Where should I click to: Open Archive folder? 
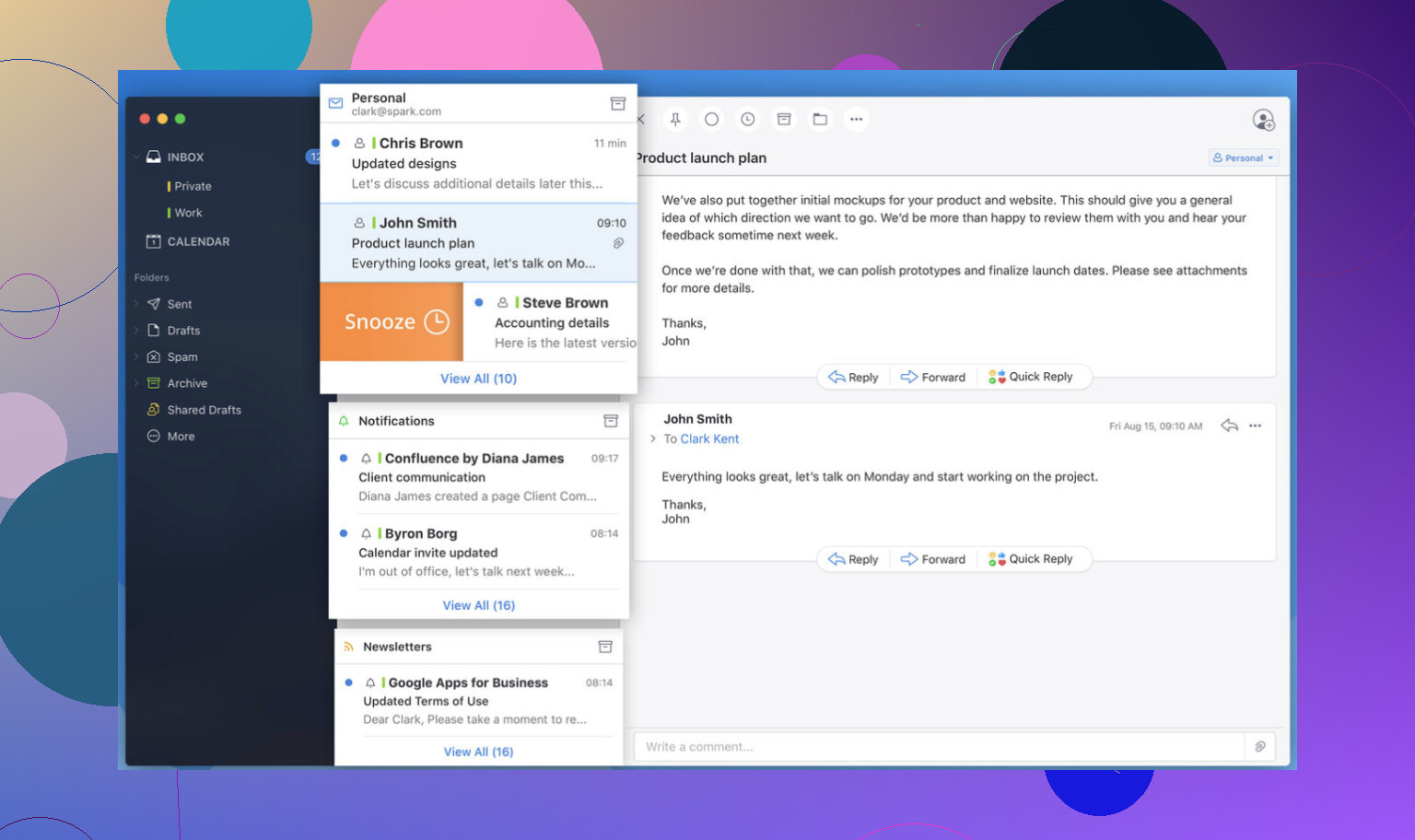pos(187,383)
